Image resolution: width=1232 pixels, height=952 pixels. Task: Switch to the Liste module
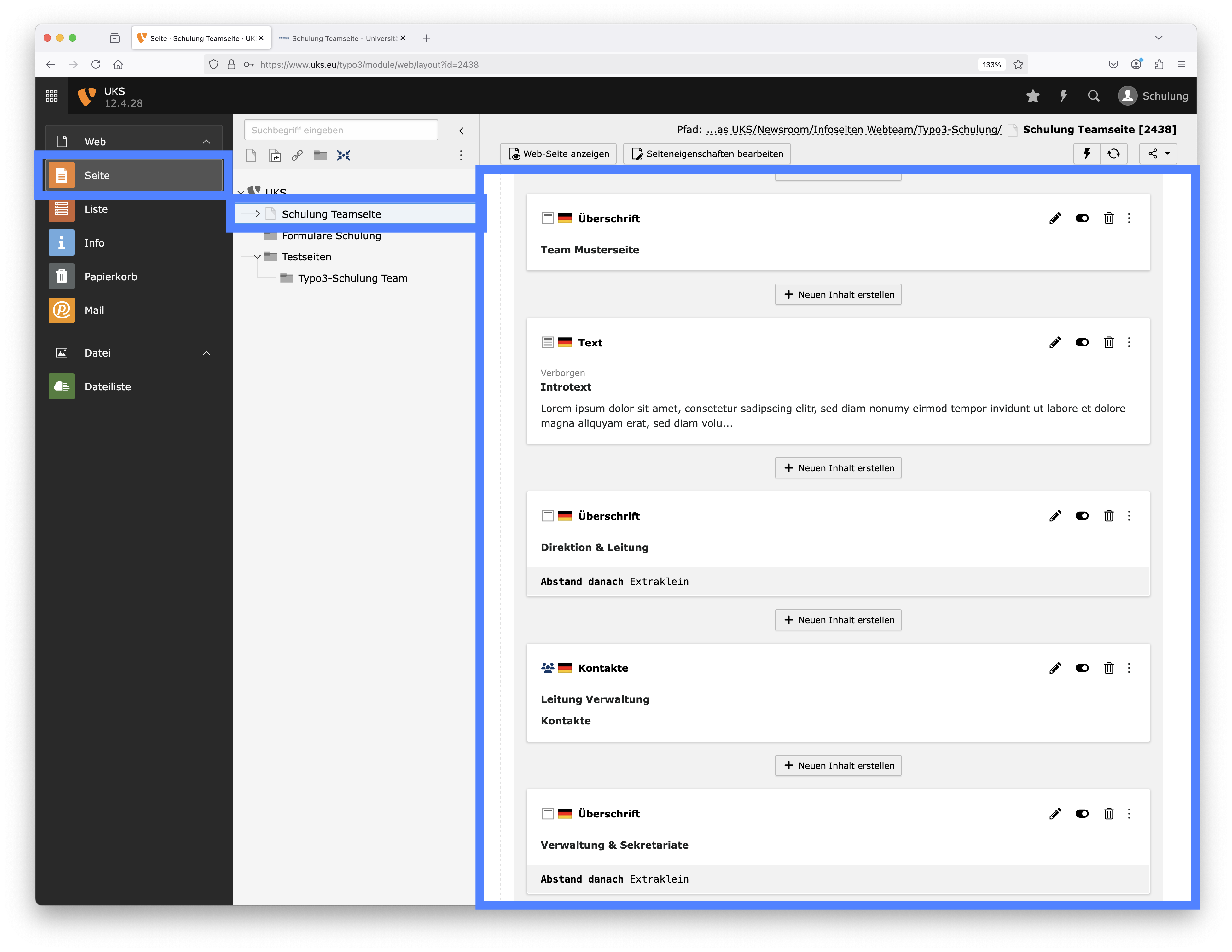point(96,209)
